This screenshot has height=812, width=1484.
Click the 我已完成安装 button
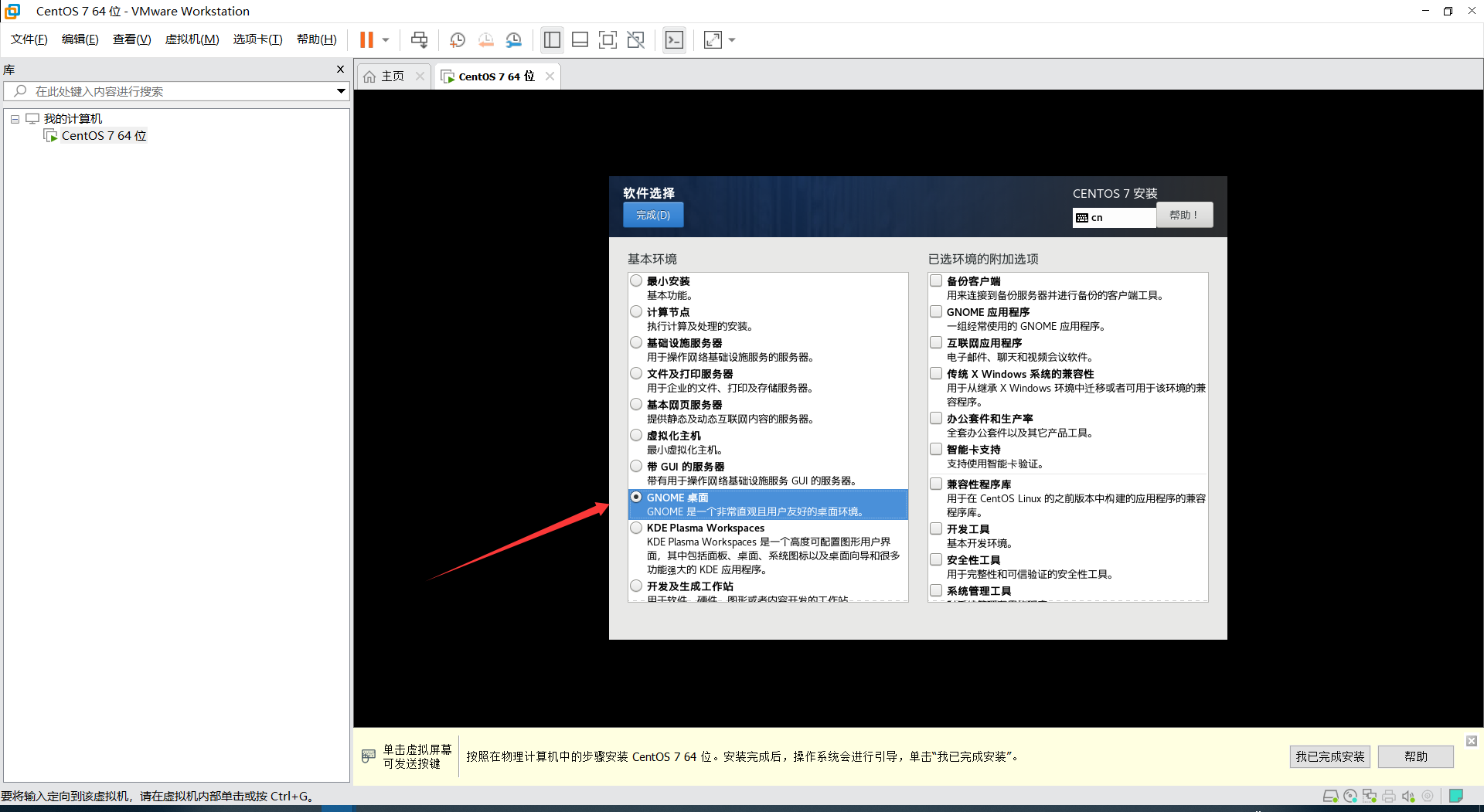click(x=1330, y=756)
